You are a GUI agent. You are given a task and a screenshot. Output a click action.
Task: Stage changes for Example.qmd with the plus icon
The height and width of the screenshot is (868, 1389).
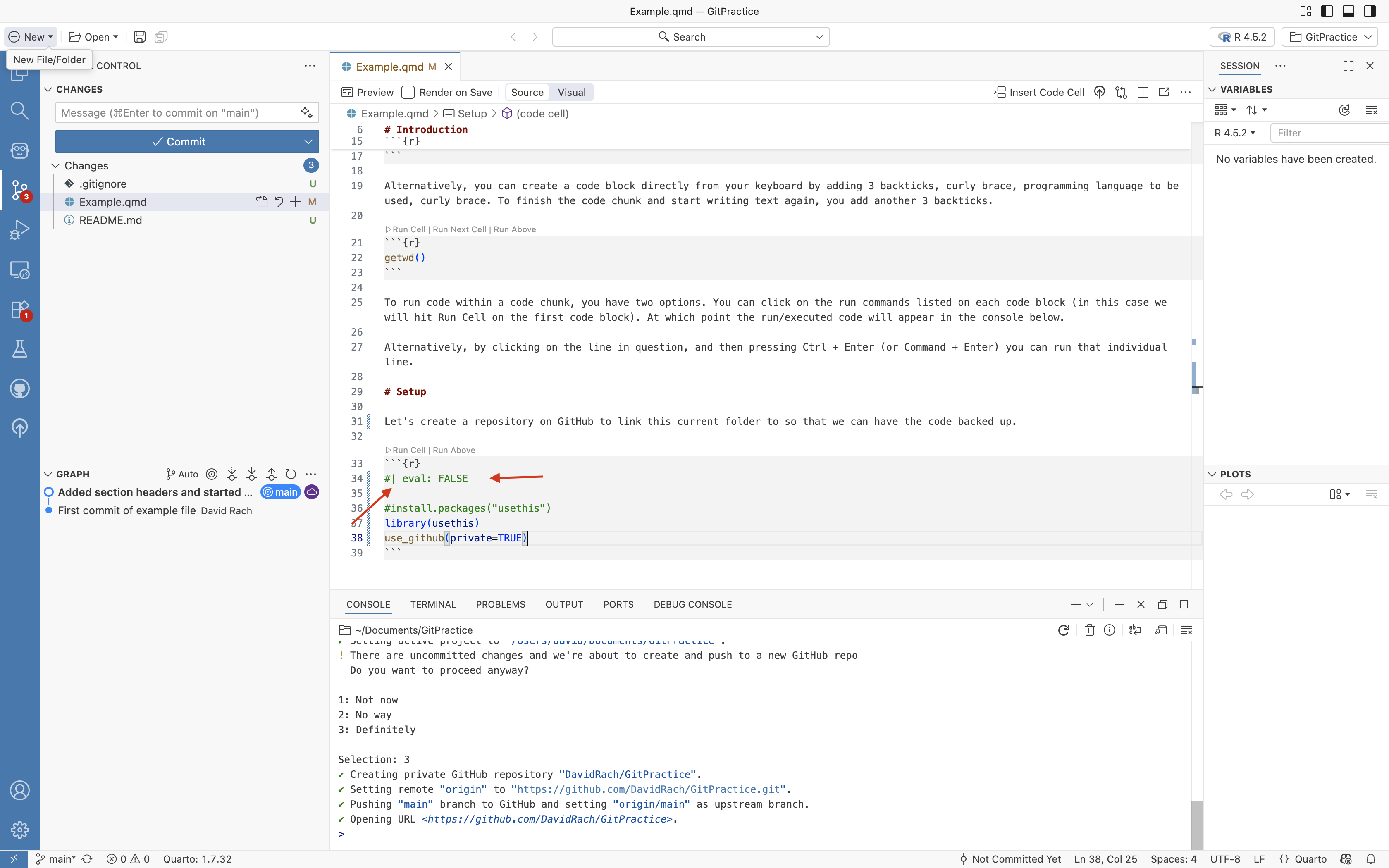click(295, 202)
